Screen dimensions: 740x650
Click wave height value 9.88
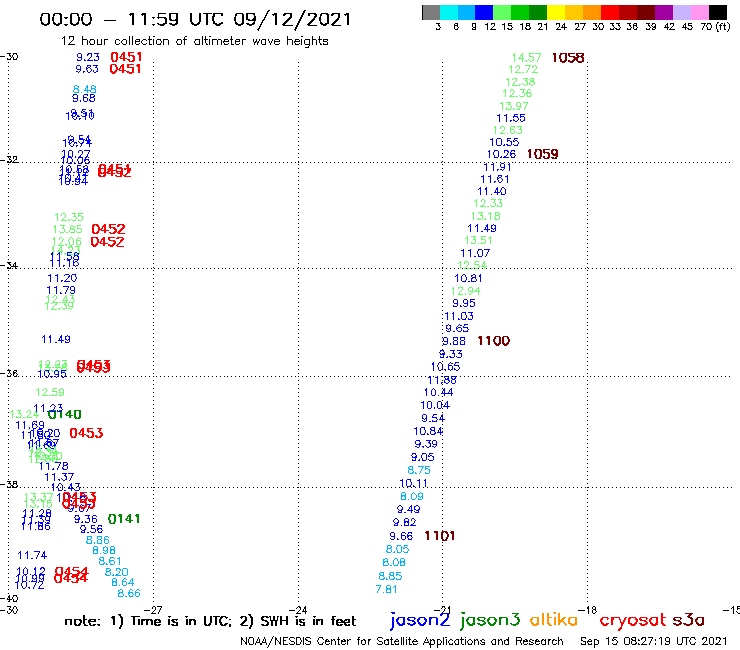(454, 341)
